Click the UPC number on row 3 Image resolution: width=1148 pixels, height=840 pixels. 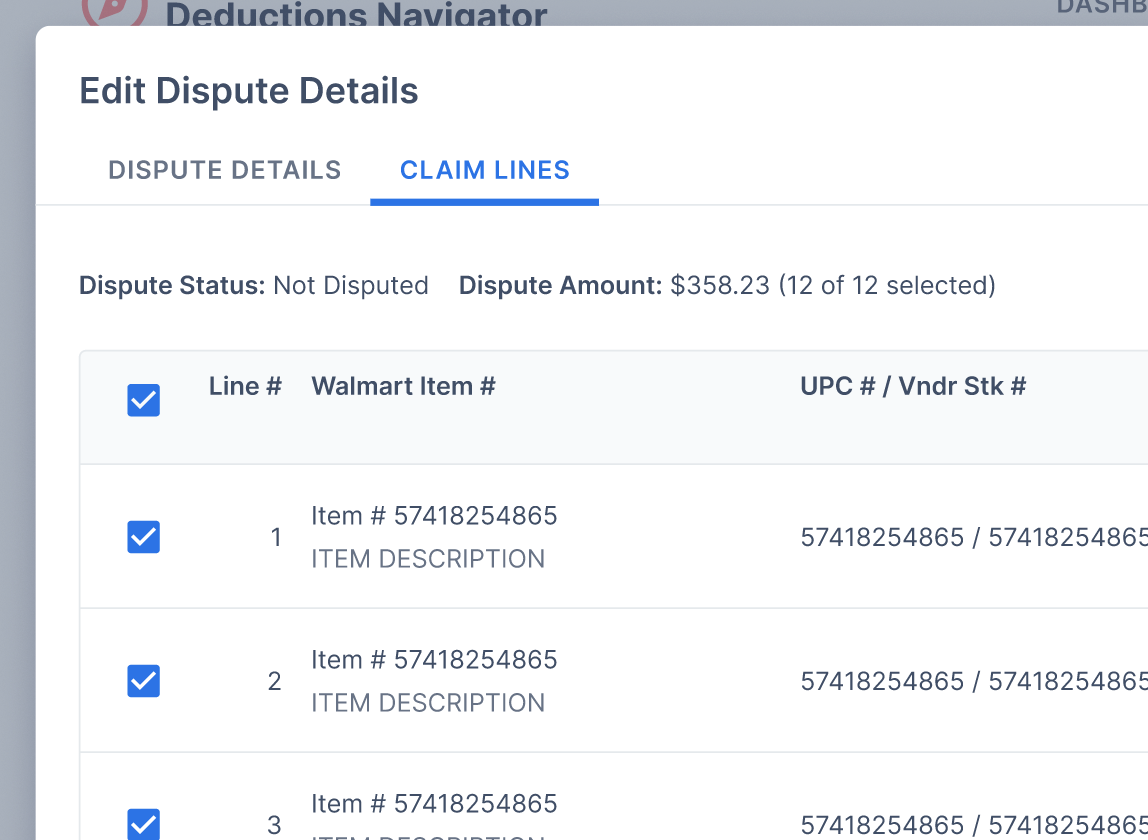pyautogui.click(x=972, y=825)
